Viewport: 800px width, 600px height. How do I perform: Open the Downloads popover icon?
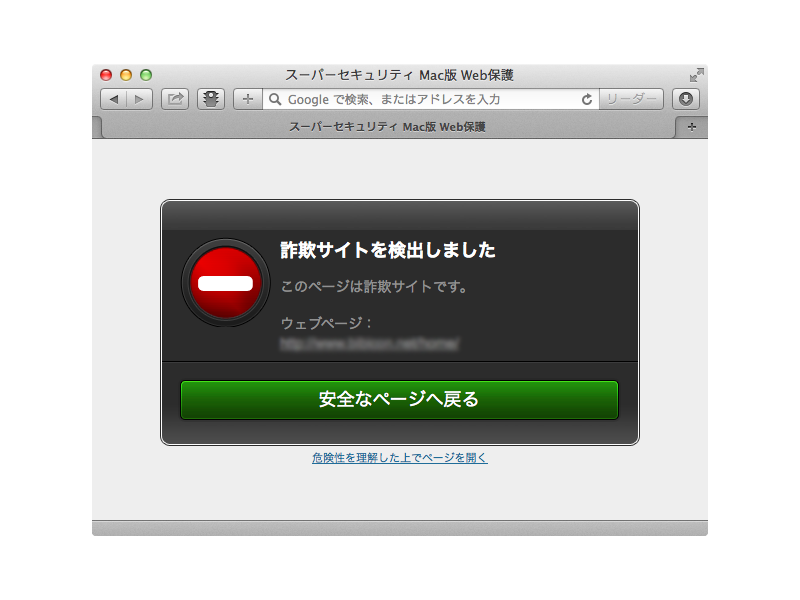tap(684, 99)
